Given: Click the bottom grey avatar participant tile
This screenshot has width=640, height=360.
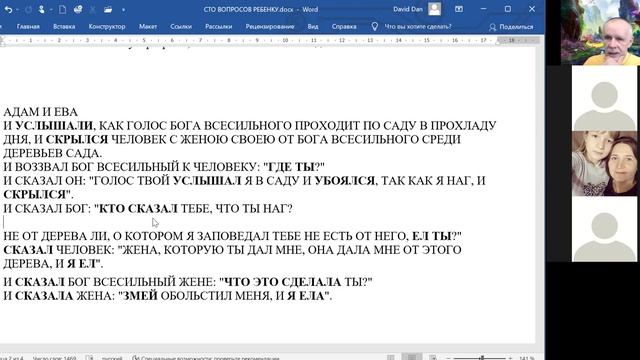Looking at the screenshot, I should 604,229.
